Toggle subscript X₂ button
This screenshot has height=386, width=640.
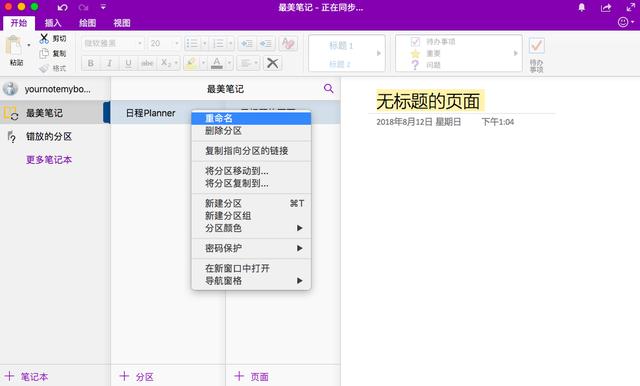click(x=165, y=63)
